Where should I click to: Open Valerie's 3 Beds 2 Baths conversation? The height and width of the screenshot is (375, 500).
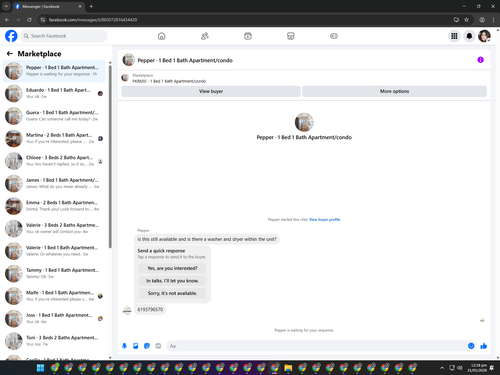click(54, 228)
